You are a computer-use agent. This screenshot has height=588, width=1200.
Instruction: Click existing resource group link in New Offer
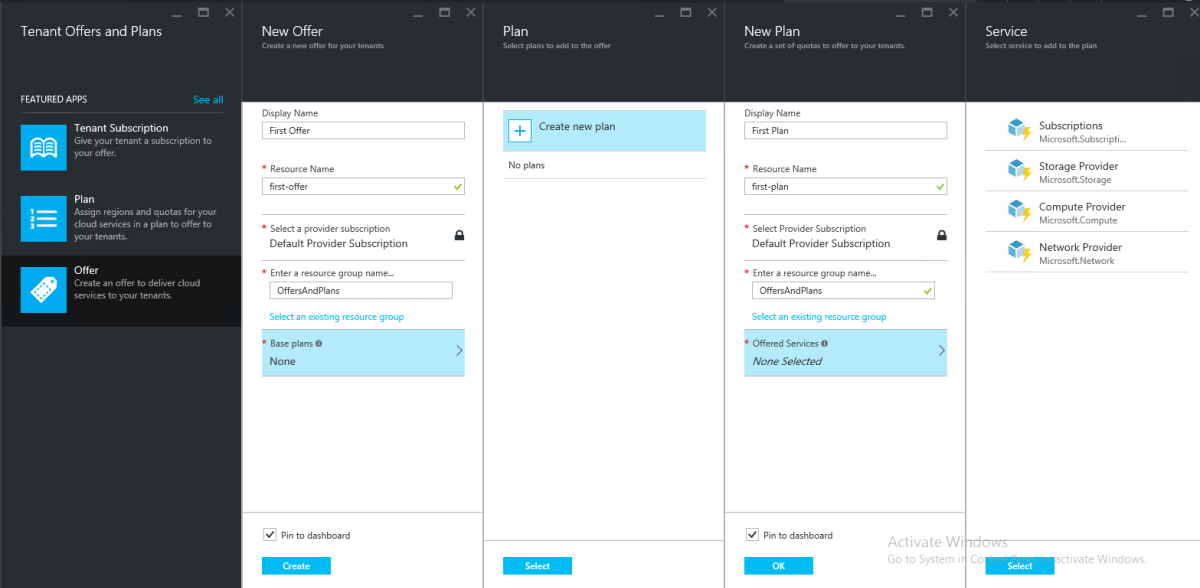(336, 317)
